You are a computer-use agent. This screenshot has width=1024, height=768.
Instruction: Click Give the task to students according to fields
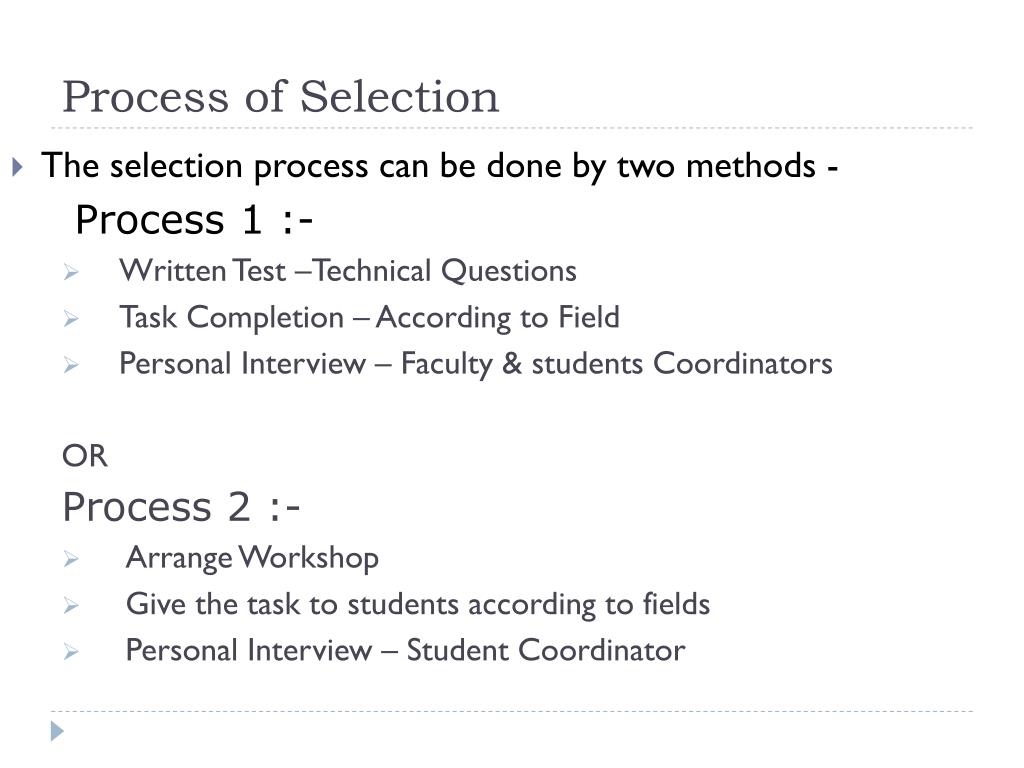point(418,604)
